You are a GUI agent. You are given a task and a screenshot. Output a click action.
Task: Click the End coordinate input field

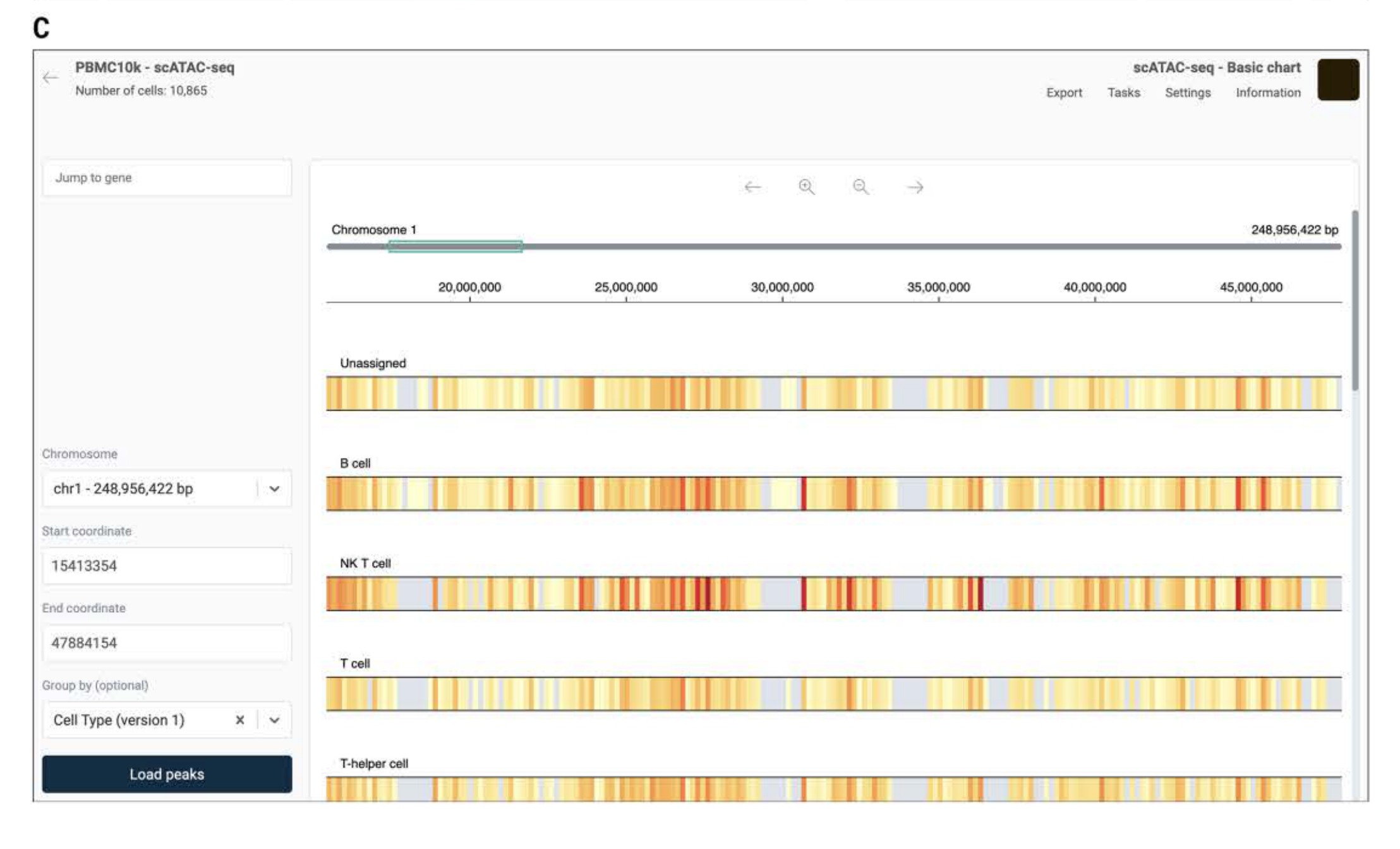pos(167,643)
